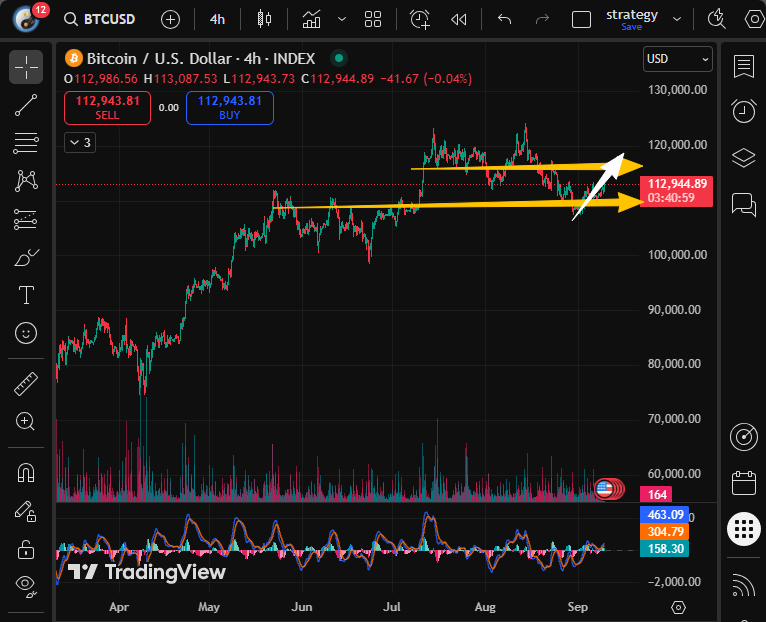Toggle magnet mode snapping

[x=26, y=472]
